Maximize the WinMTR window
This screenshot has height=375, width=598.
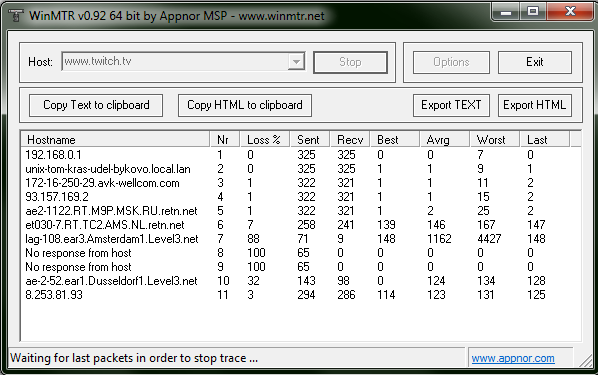click(x=533, y=12)
